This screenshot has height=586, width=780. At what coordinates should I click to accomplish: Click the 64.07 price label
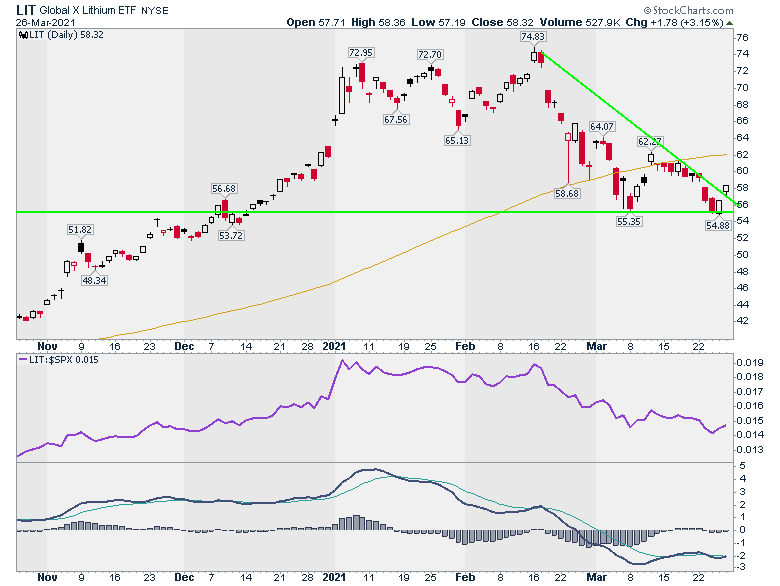(x=602, y=127)
